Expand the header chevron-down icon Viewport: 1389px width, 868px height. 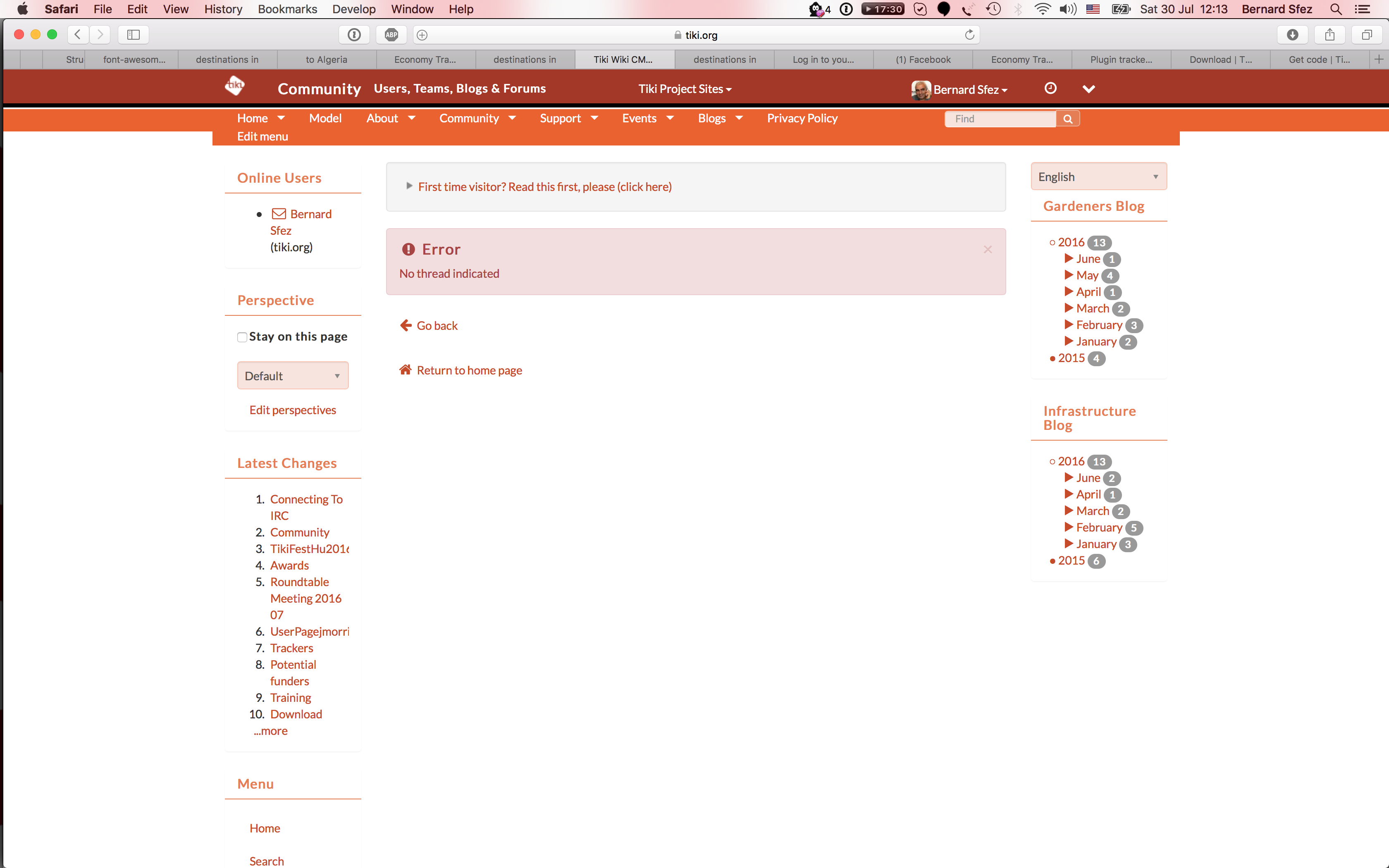1089,89
